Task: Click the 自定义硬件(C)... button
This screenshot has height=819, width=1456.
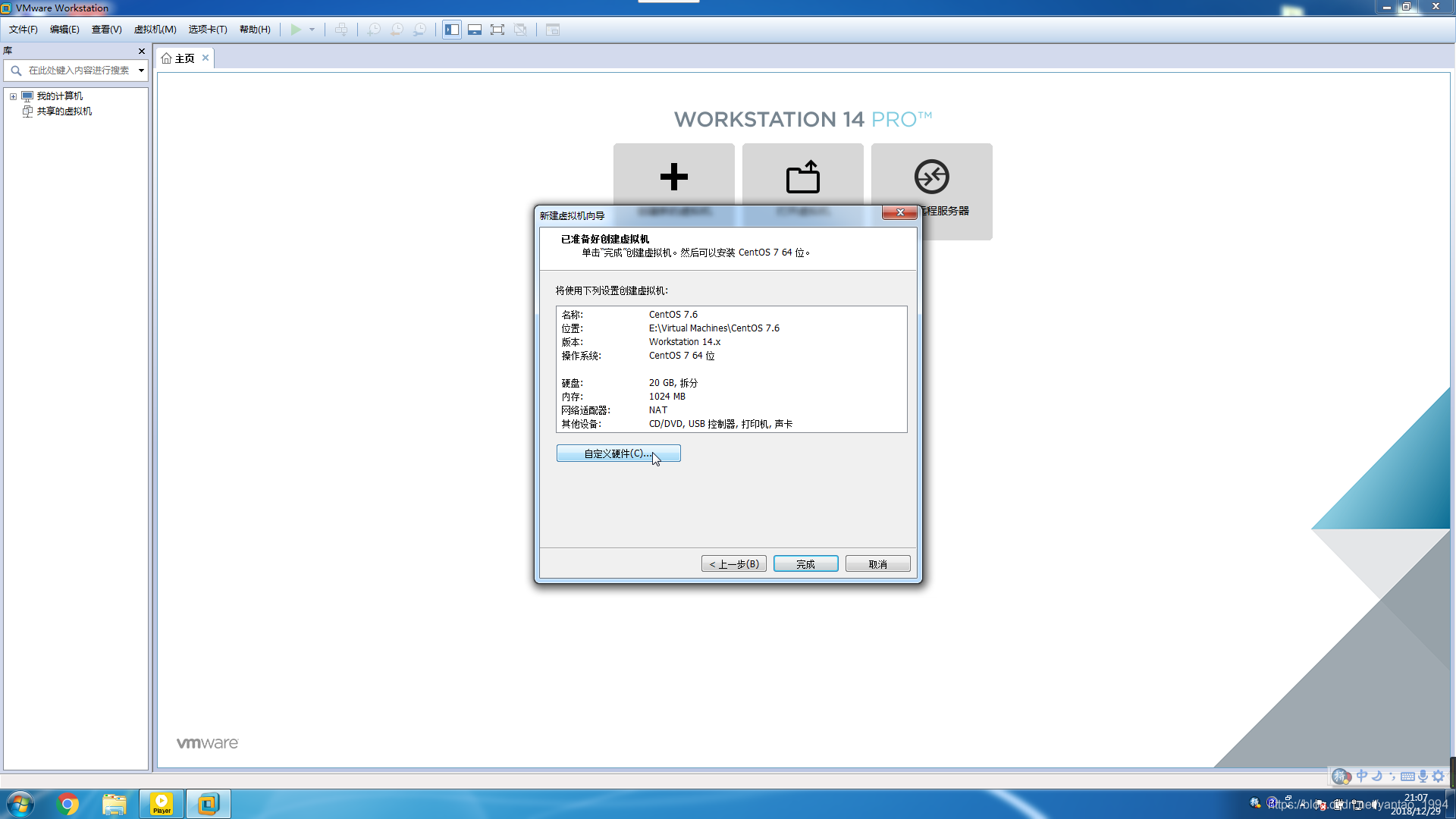Action: tap(618, 453)
